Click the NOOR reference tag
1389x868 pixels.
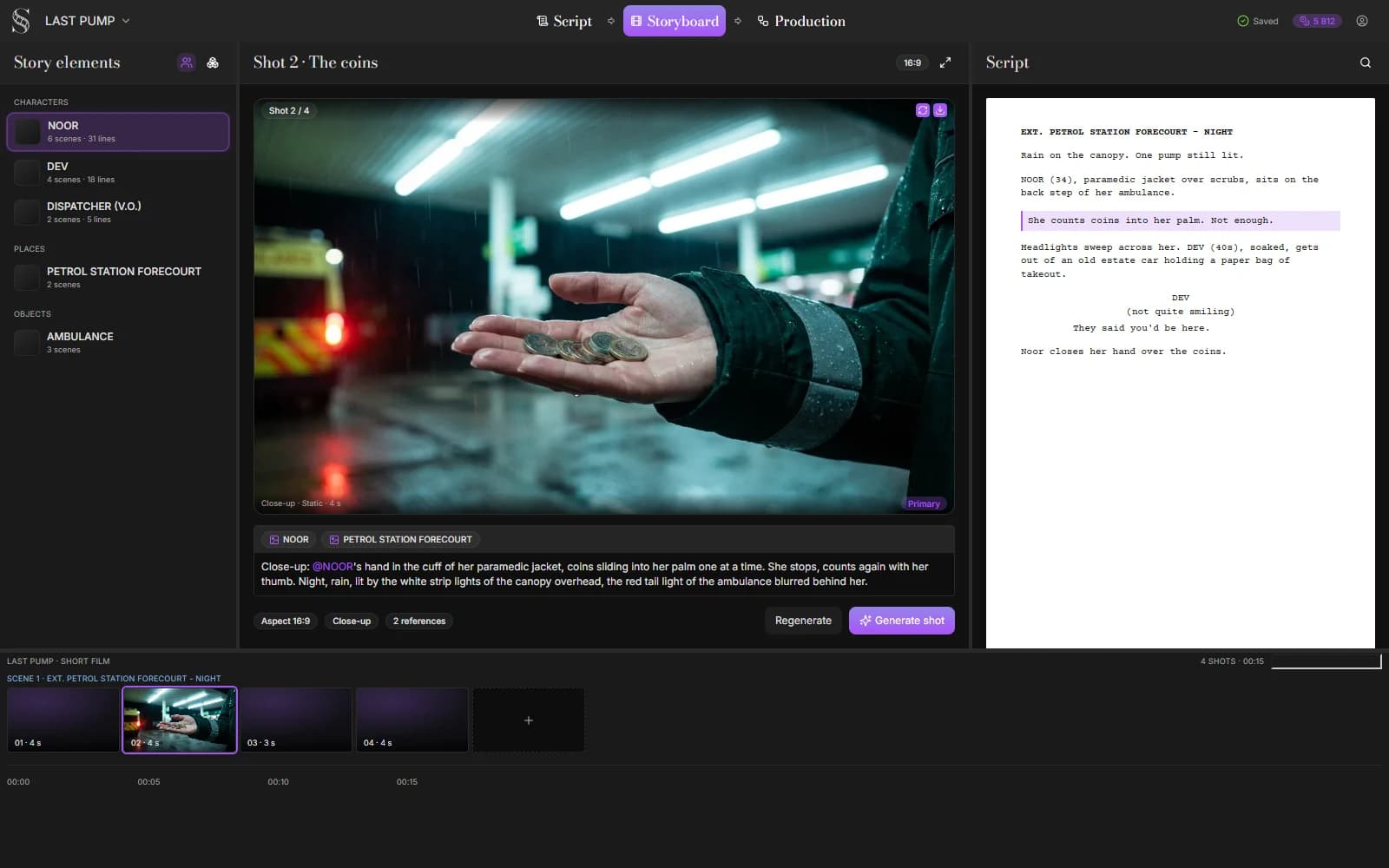point(289,539)
